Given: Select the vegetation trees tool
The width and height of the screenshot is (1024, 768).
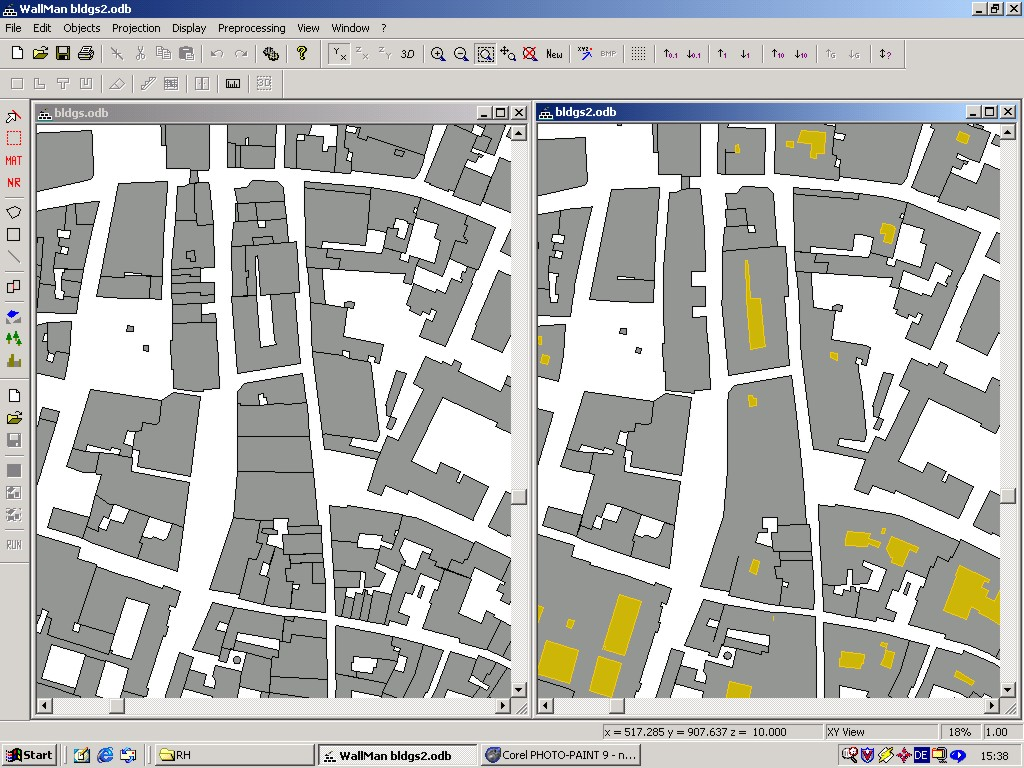Looking at the screenshot, I should 13,339.
